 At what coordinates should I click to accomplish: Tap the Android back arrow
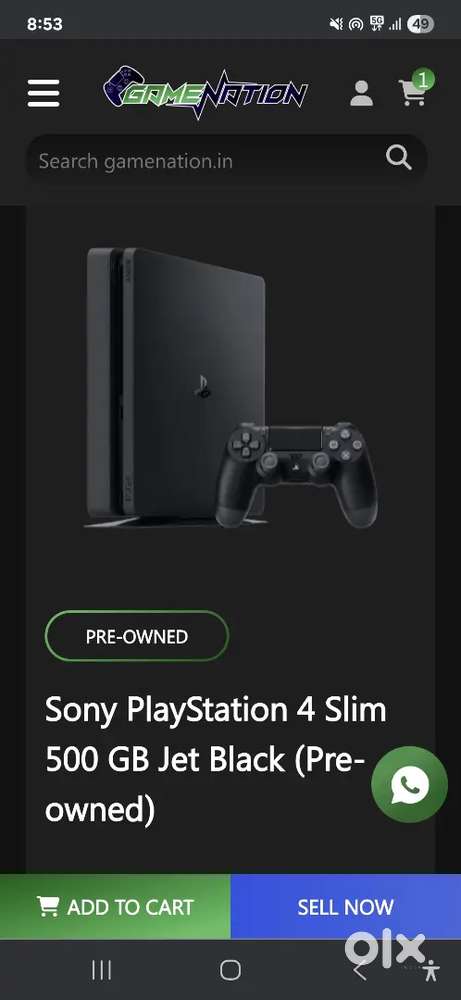pos(360,970)
